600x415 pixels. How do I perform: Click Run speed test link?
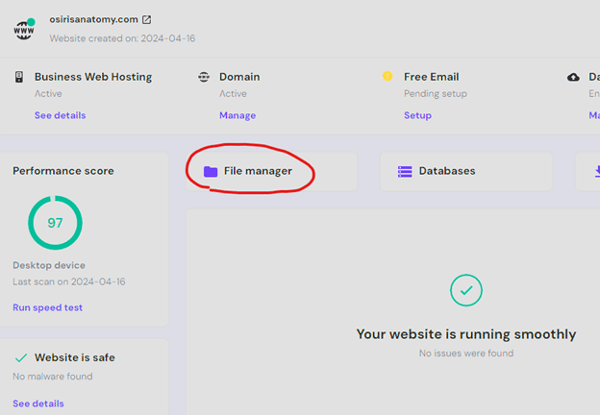click(x=47, y=308)
